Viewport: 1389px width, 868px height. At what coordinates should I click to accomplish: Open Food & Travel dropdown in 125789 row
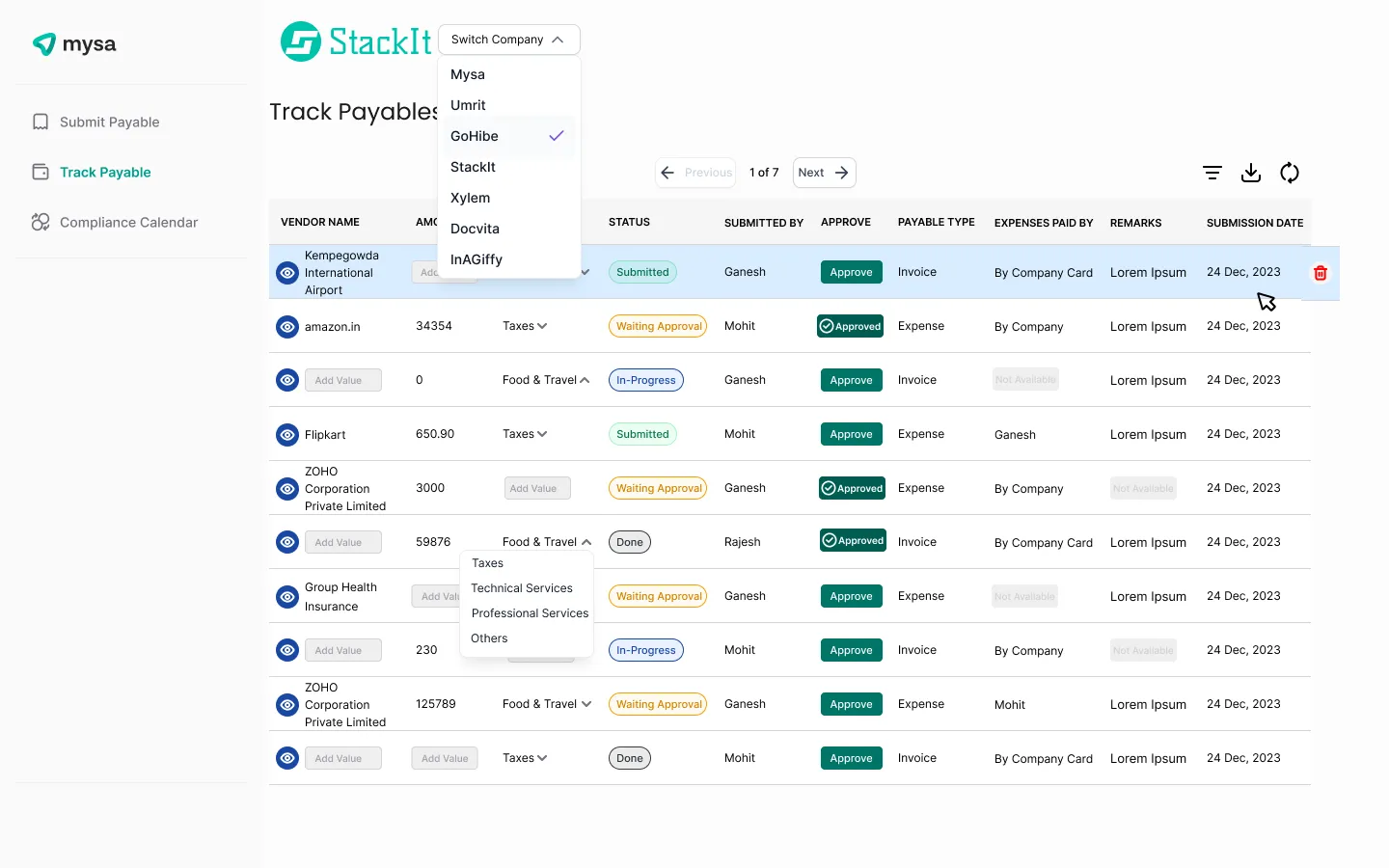[x=547, y=704]
